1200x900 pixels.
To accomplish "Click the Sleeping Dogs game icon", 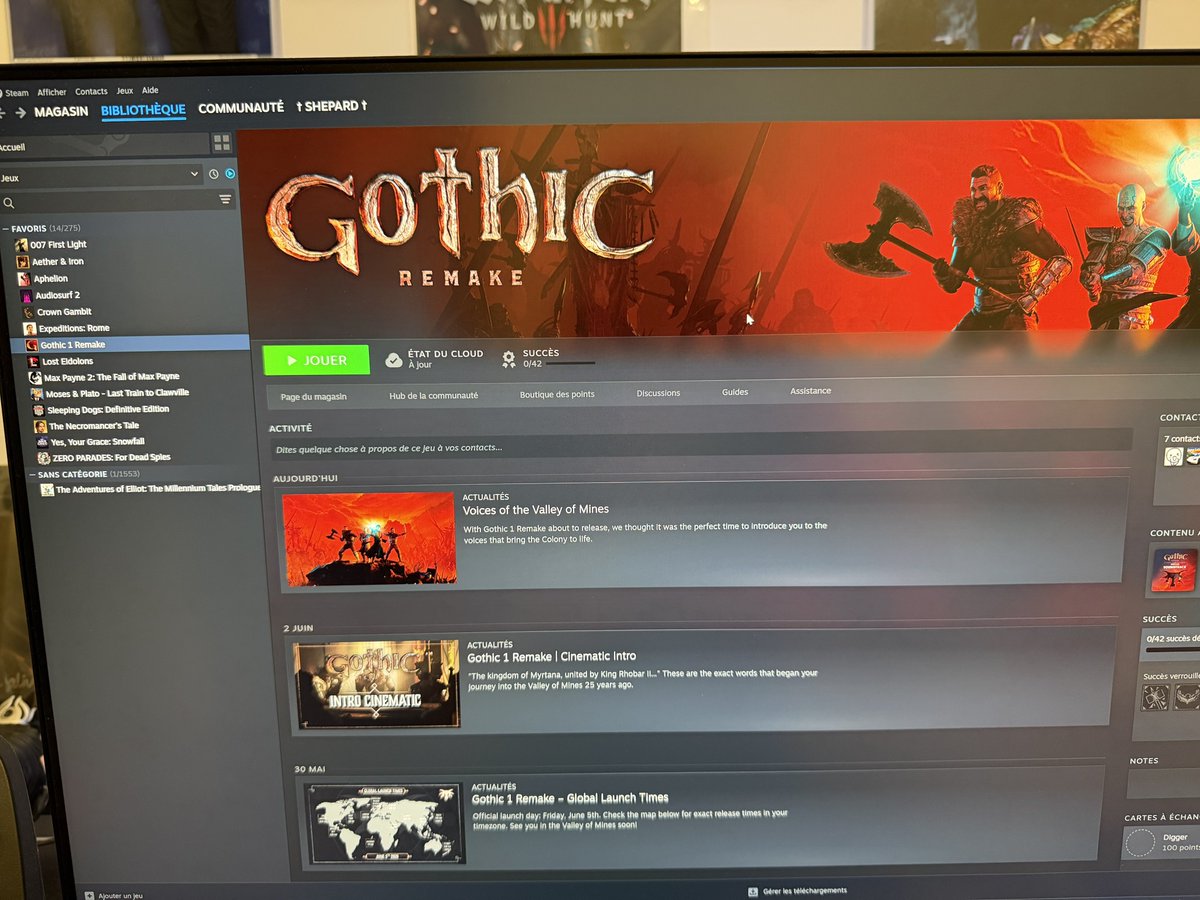I will [38, 410].
